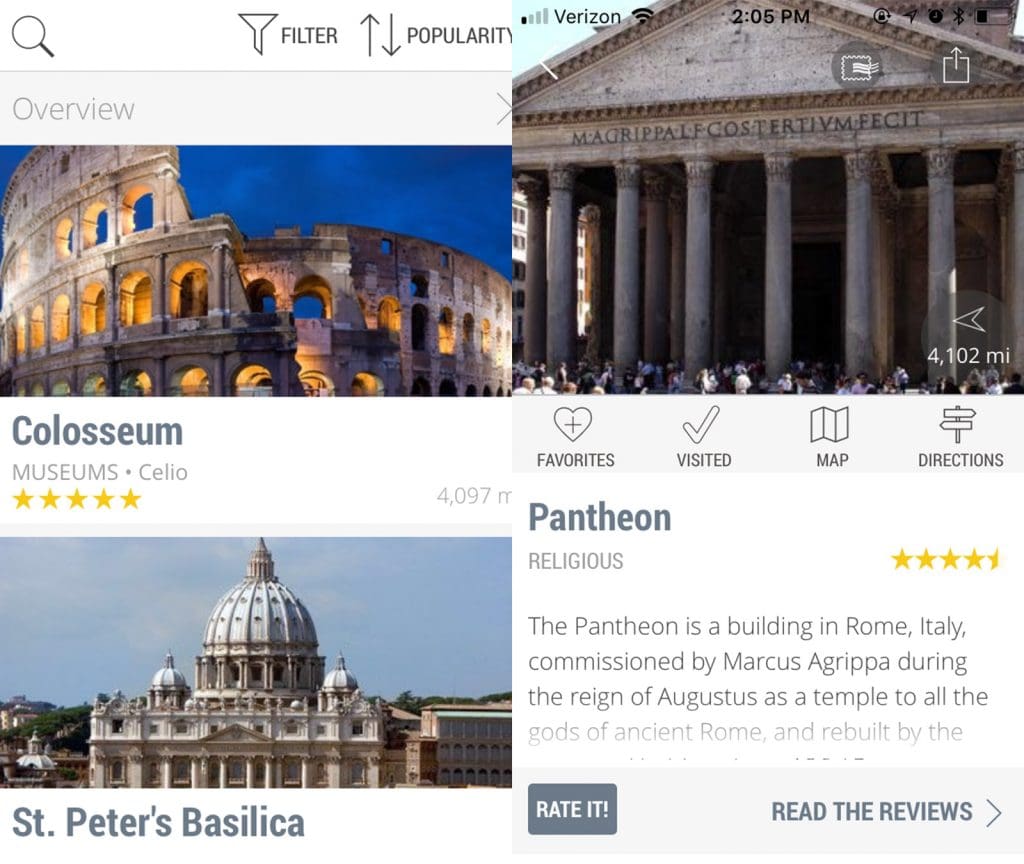Tap the share icon over Pantheon photo
The width and height of the screenshot is (1024, 864).
tap(955, 65)
